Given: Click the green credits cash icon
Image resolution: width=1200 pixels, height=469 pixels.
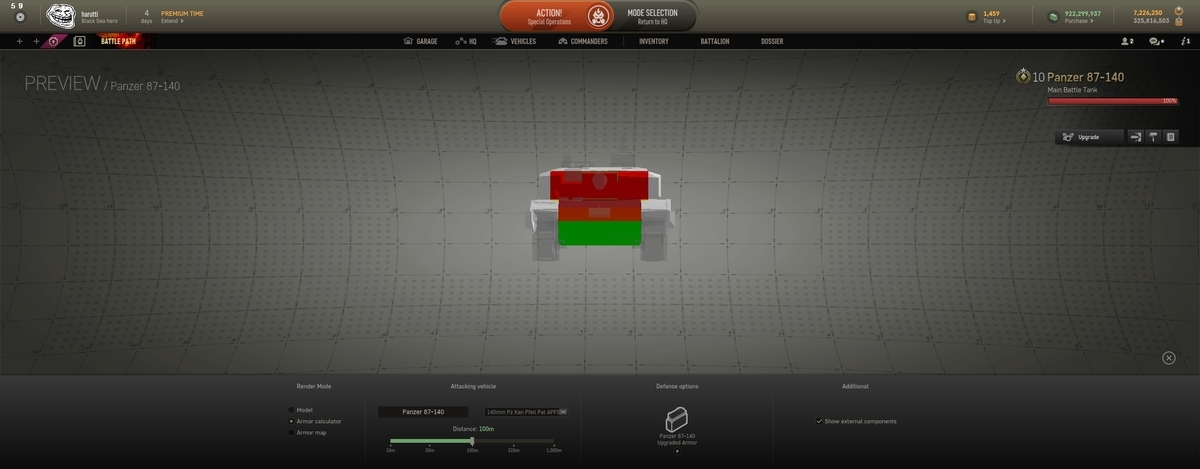Looking at the screenshot, I should pos(1054,16).
